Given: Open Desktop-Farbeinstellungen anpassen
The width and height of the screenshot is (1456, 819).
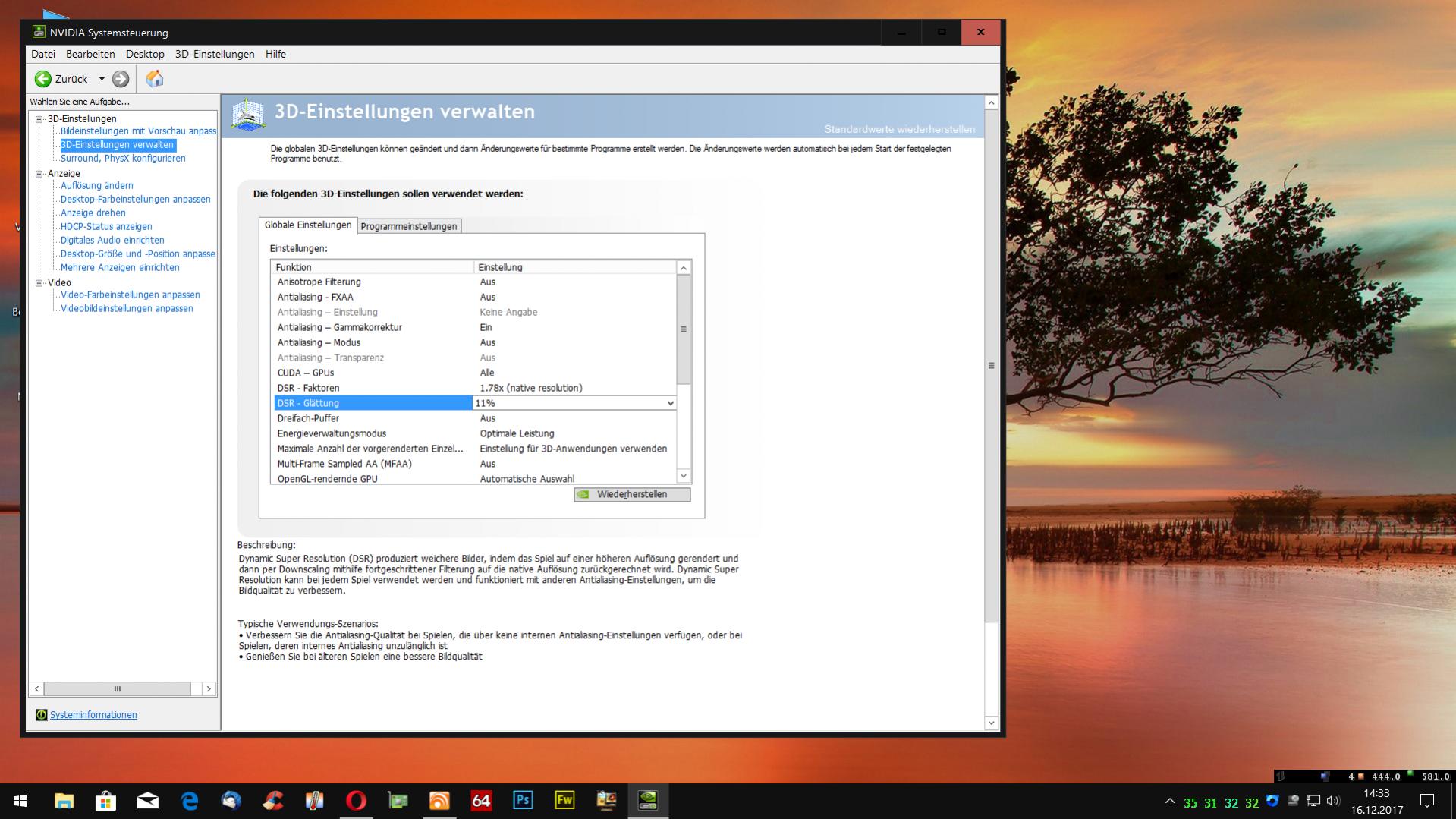Looking at the screenshot, I should (136, 200).
